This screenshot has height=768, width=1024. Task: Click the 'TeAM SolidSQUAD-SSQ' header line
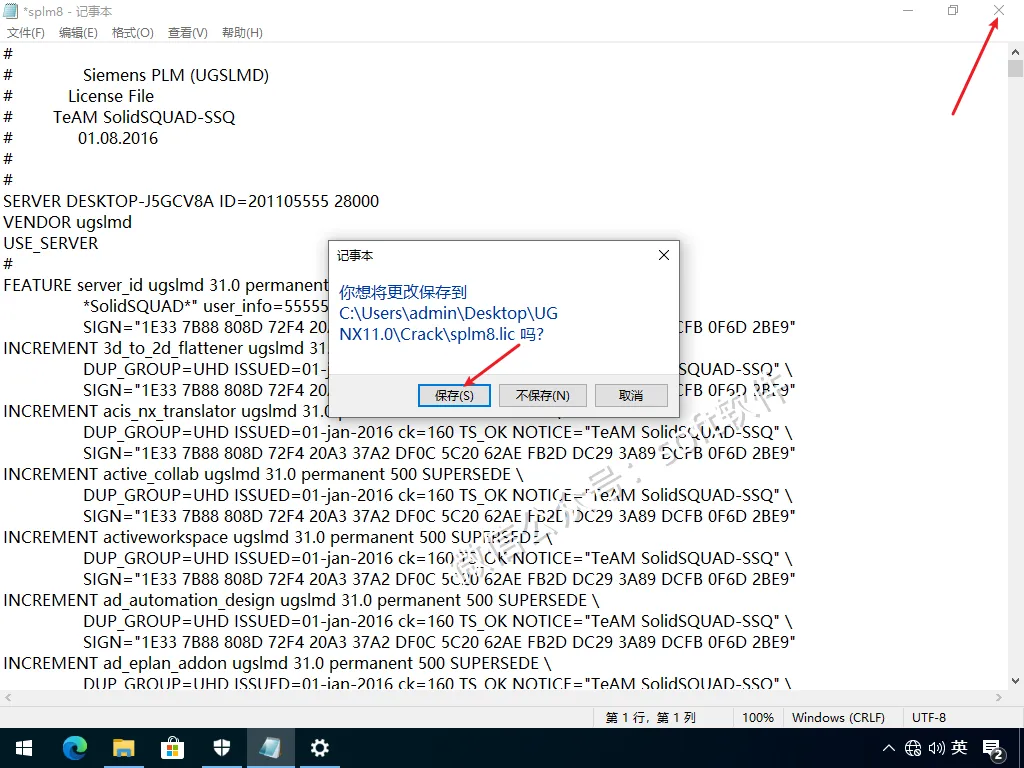[x=144, y=117]
